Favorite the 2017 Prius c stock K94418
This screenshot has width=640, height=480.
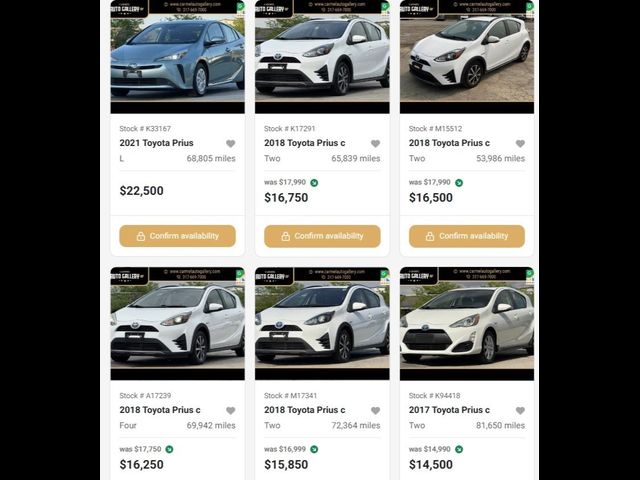520,410
